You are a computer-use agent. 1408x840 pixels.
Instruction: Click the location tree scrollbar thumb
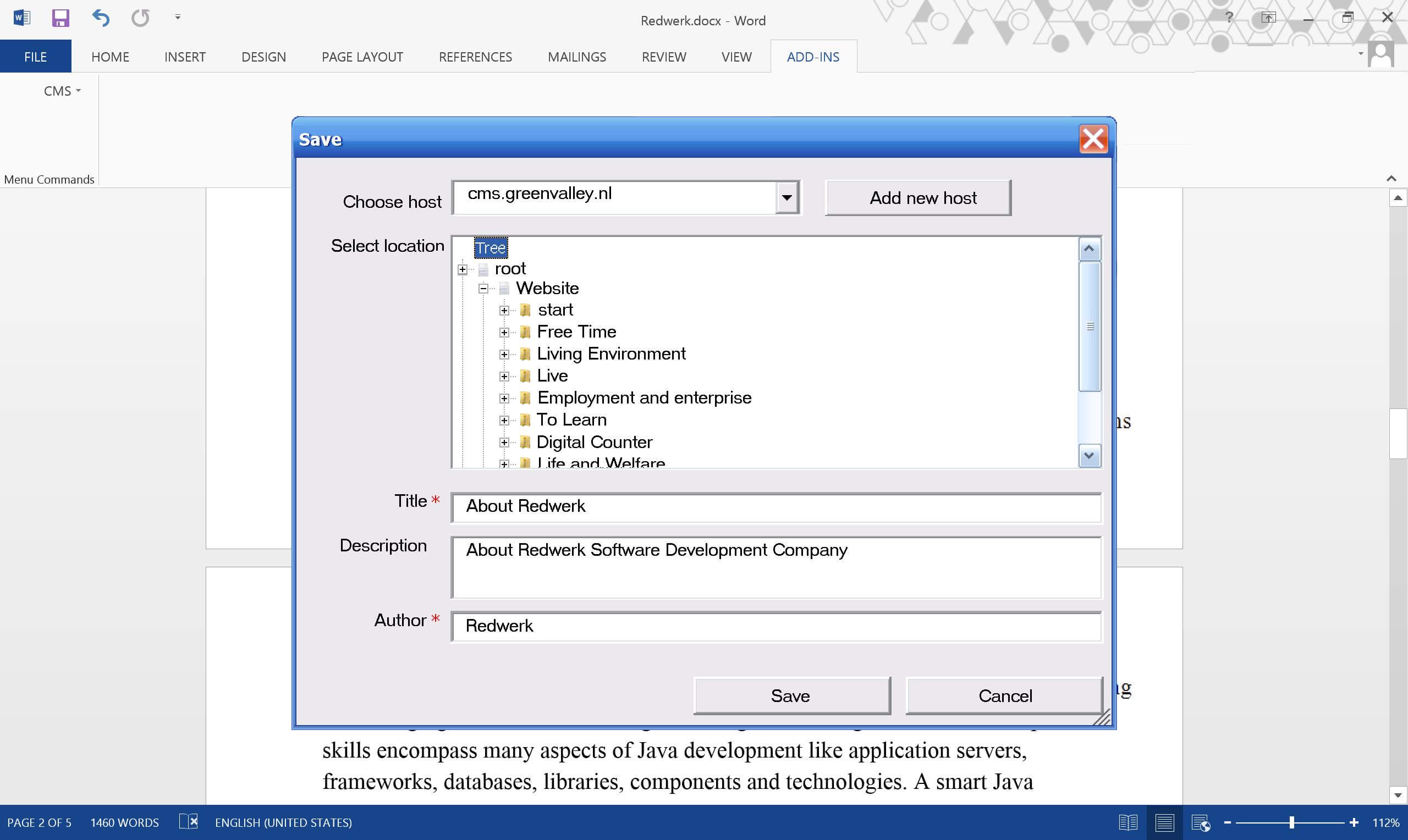tap(1089, 327)
